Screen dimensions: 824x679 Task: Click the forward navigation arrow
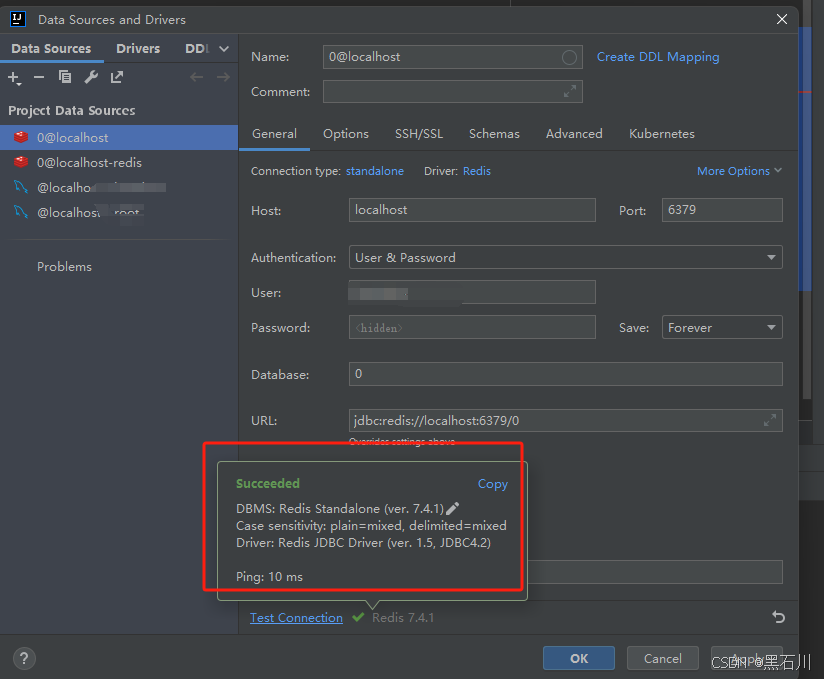click(x=222, y=77)
